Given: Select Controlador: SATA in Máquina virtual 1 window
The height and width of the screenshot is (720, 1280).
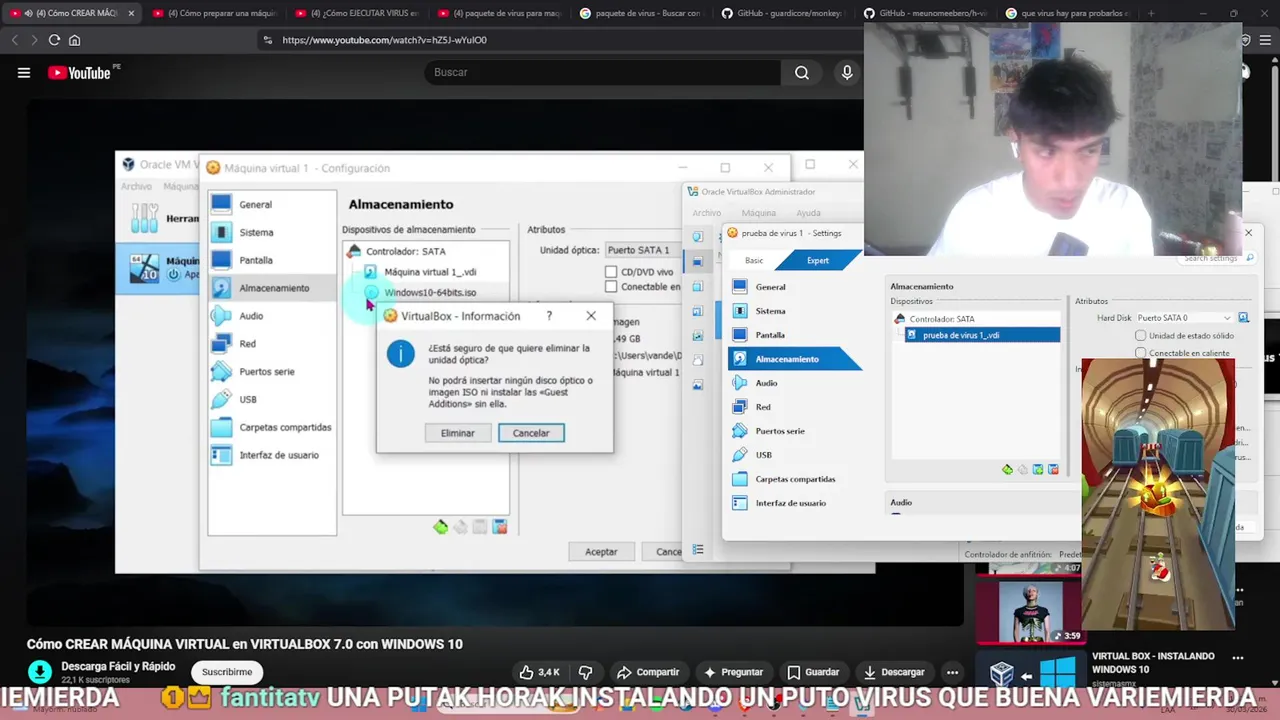Looking at the screenshot, I should (x=405, y=252).
